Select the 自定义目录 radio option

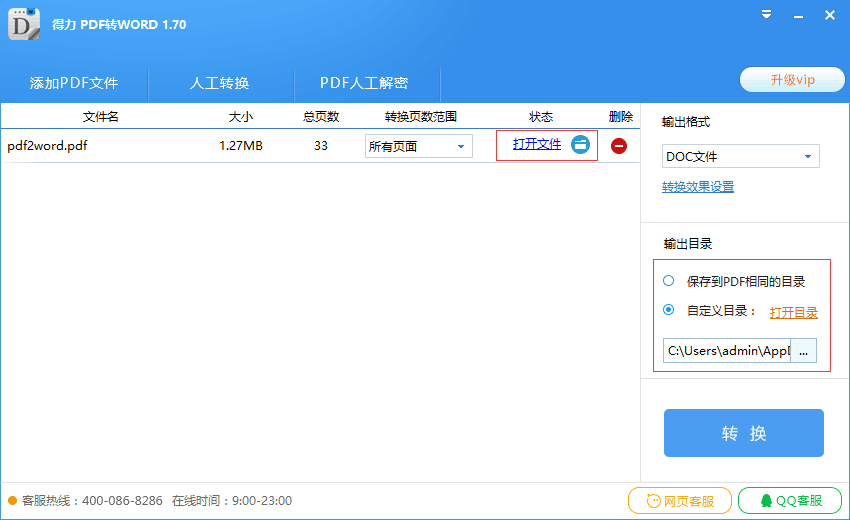669,310
